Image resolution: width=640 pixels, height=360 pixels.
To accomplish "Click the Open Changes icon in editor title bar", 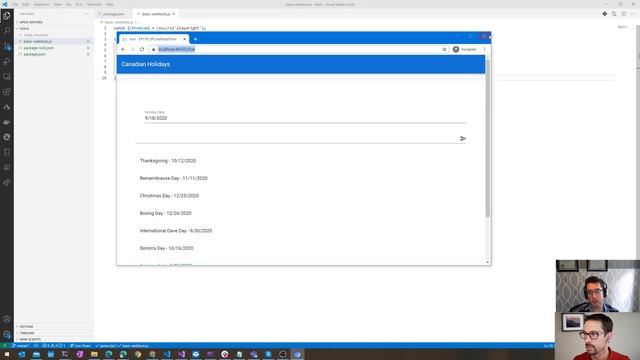I will [x=614, y=14].
